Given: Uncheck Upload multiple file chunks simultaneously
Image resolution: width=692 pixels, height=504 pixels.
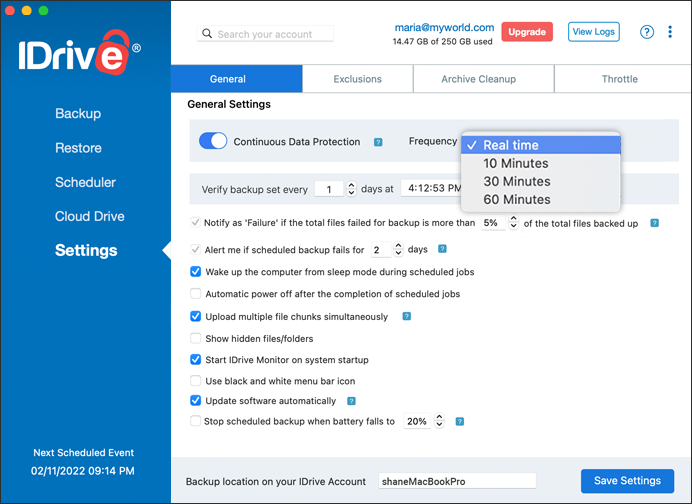Looking at the screenshot, I should click(x=195, y=316).
